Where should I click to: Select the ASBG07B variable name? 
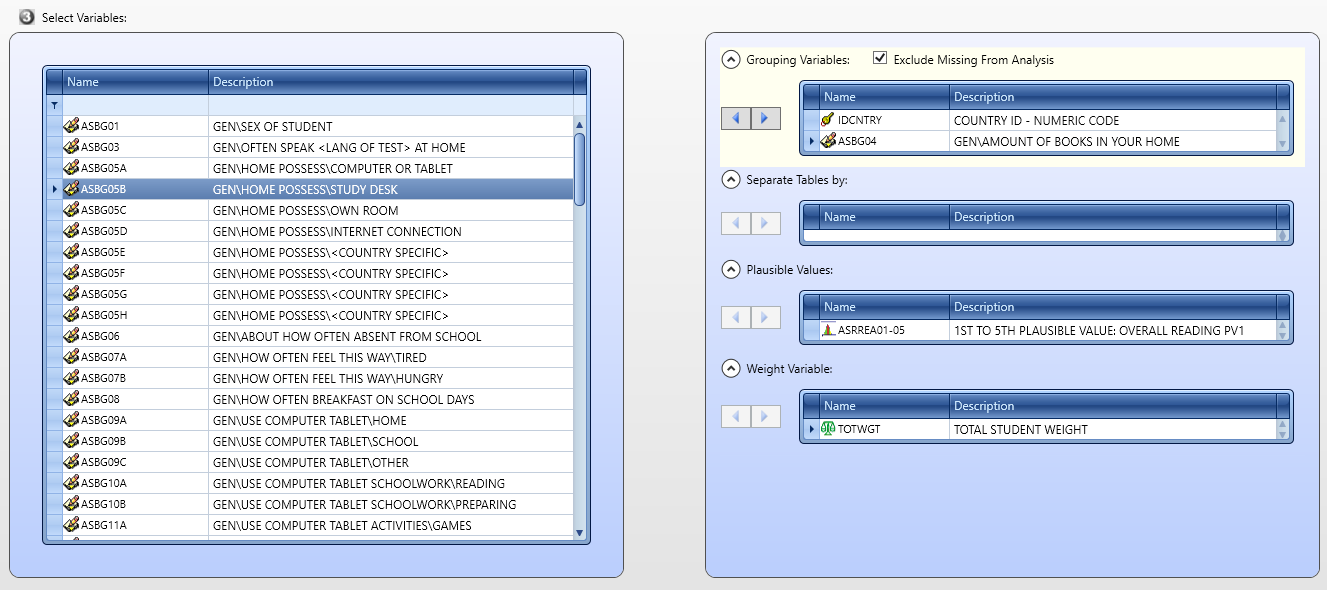point(103,378)
